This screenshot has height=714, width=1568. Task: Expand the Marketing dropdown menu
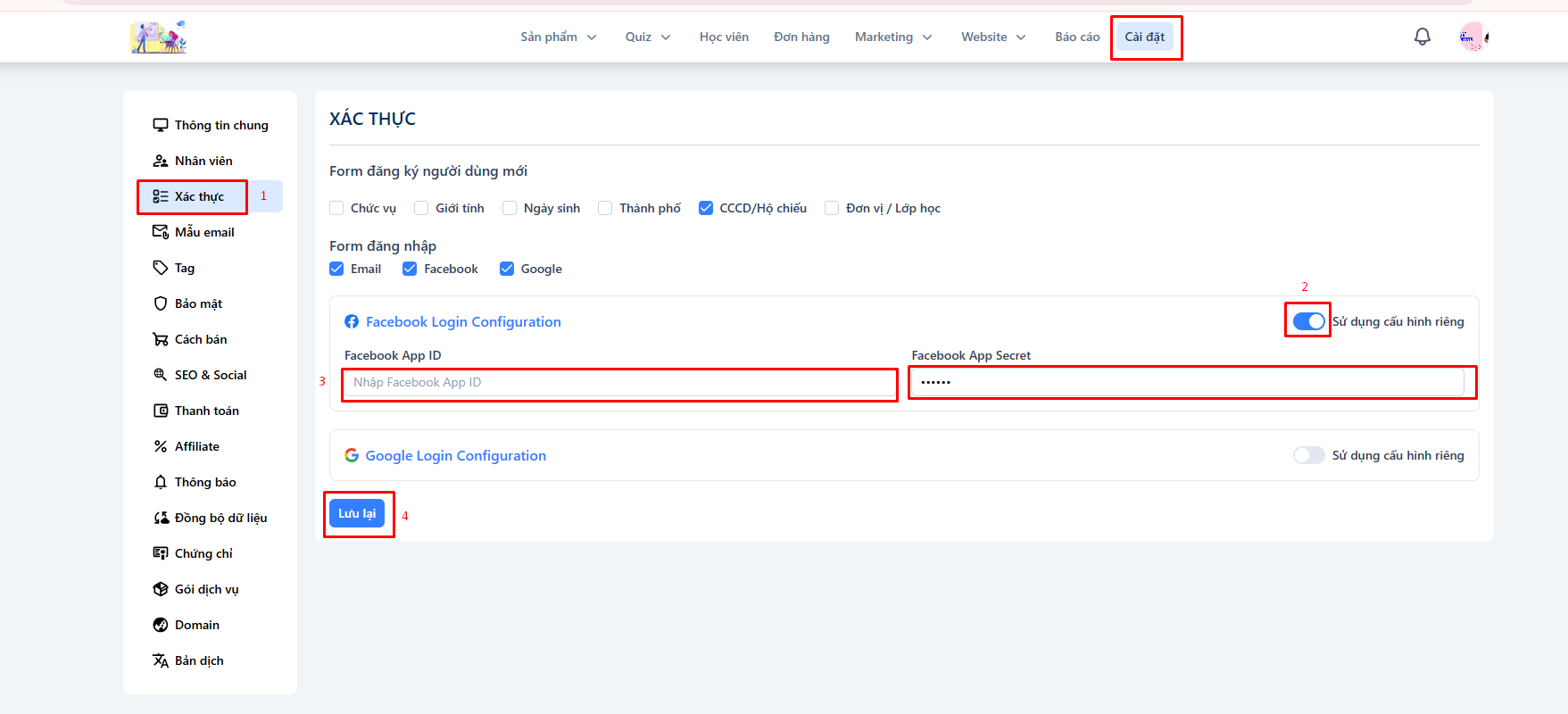892,37
